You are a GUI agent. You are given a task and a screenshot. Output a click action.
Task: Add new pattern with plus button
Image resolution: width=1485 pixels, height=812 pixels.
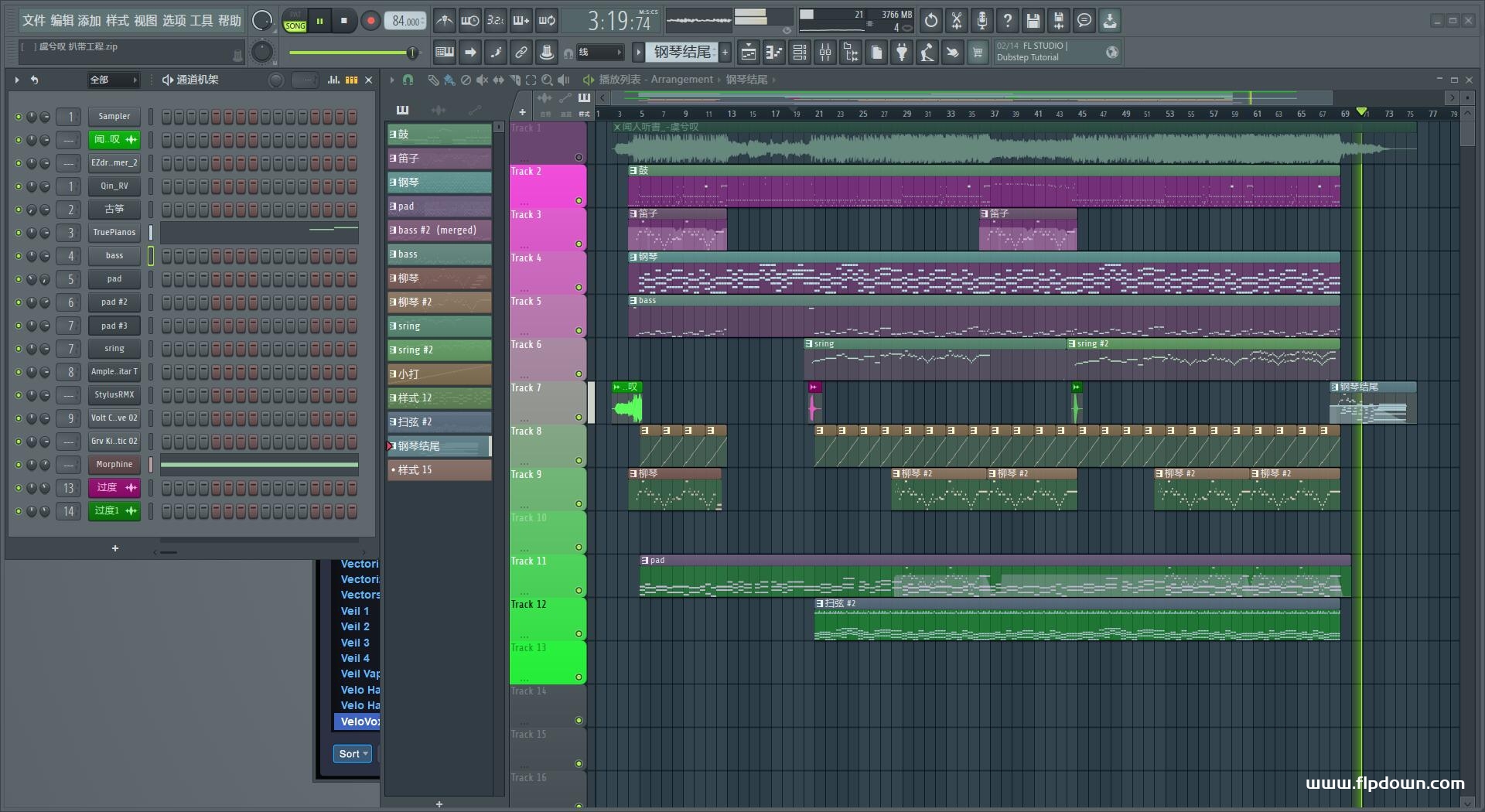pyautogui.click(x=725, y=53)
